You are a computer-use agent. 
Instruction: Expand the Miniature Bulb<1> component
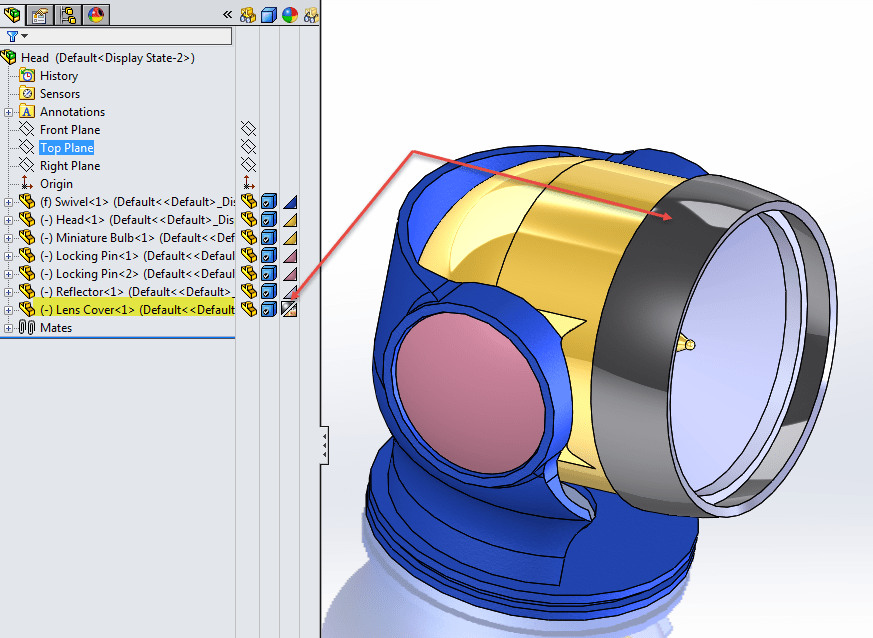(8, 238)
